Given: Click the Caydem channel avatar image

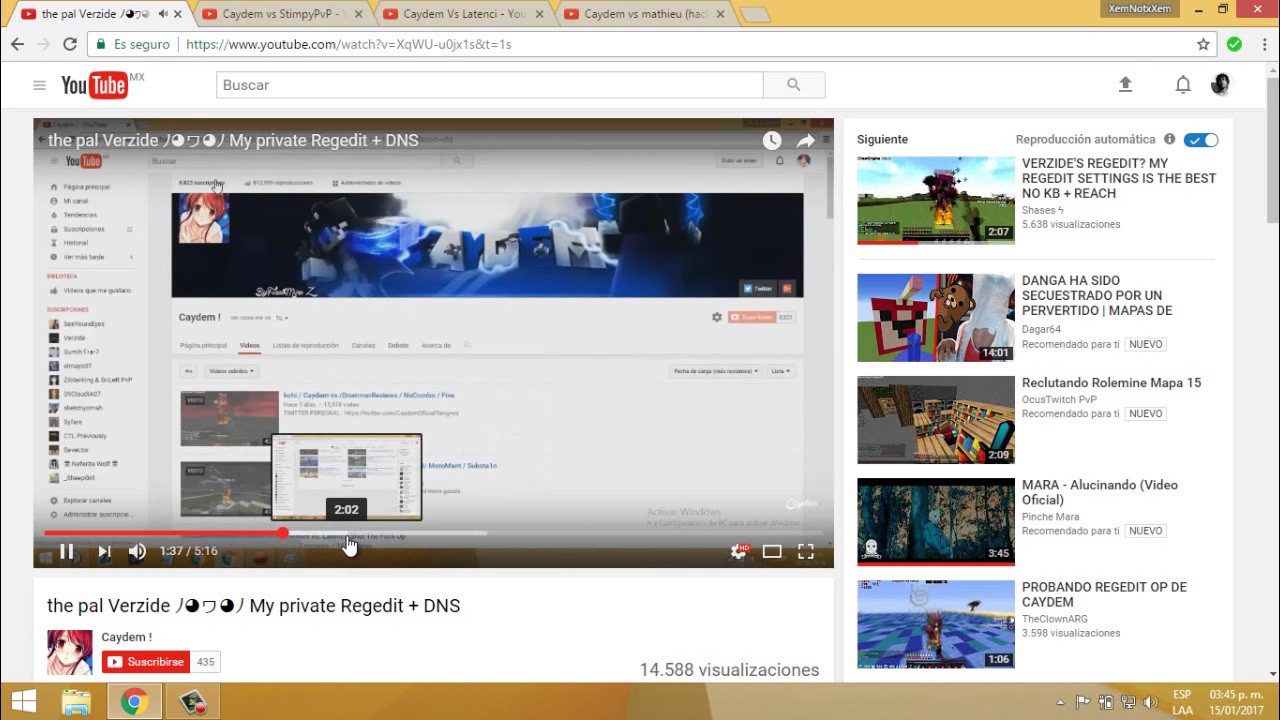Looking at the screenshot, I should click(x=70, y=652).
